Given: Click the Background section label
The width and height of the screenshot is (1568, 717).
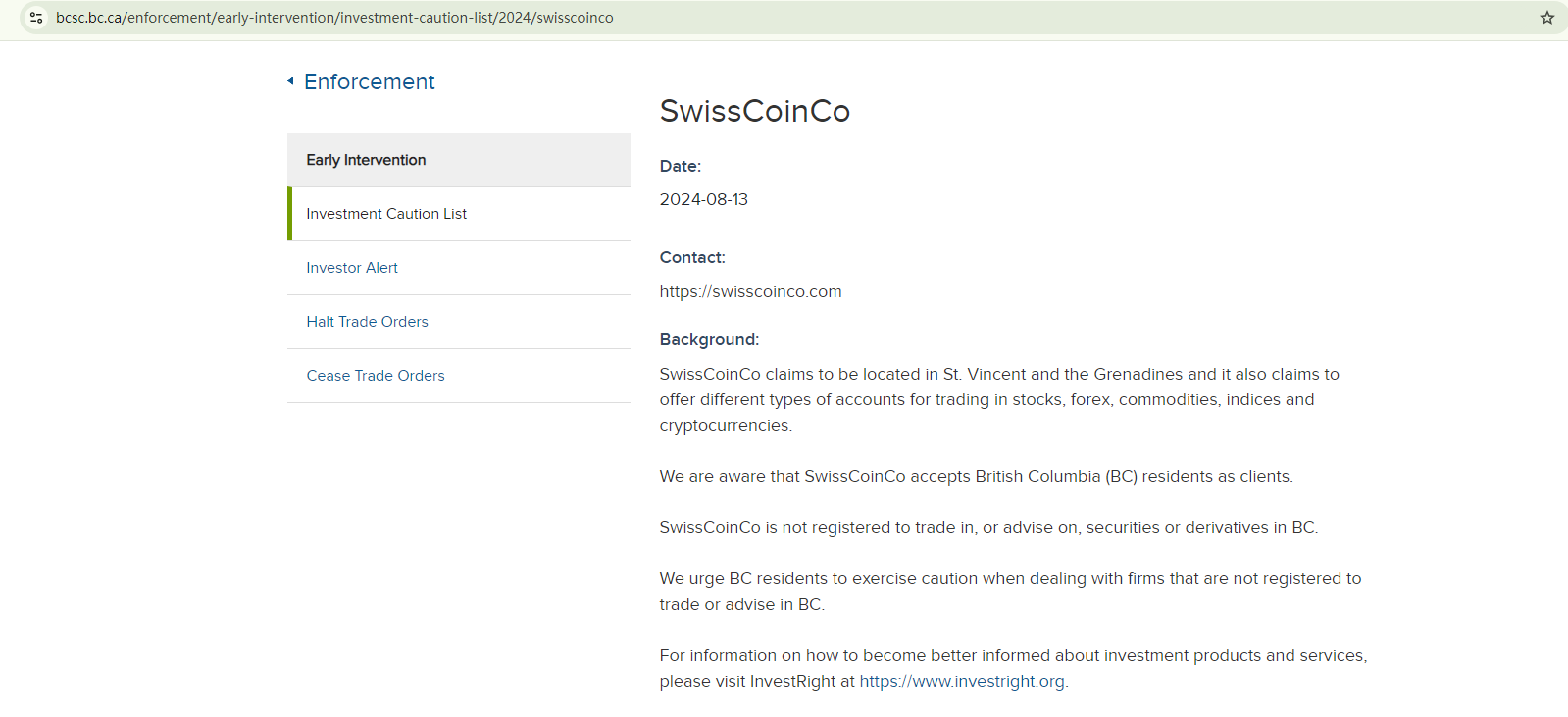Looking at the screenshot, I should pyautogui.click(x=709, y=340).
